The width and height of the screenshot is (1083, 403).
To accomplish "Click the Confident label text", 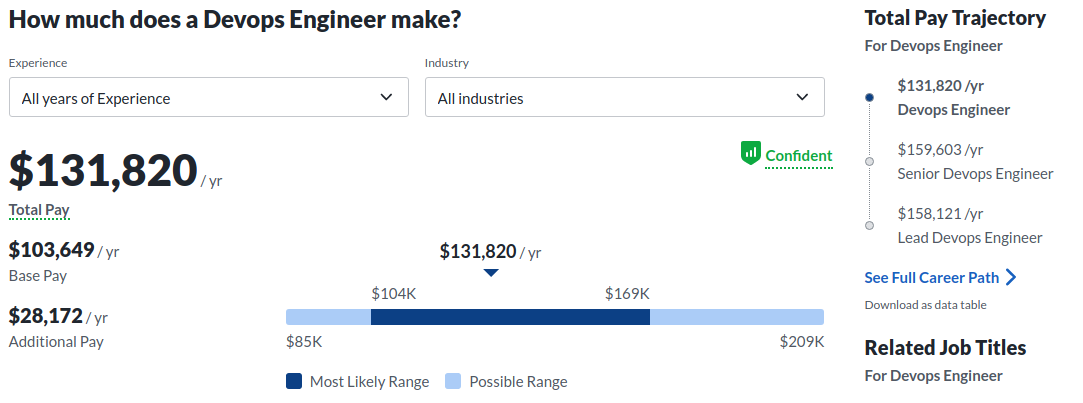I will point(799,156).
